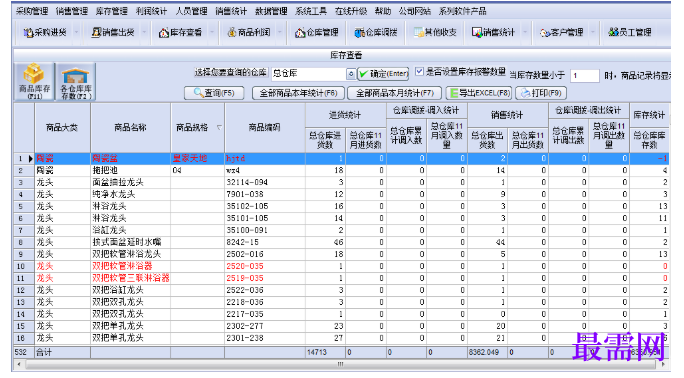Screen dimensions: 684x378
Task: Expand the arrow next to 库存查看 toolbar button
Action: tap(212, 32)
